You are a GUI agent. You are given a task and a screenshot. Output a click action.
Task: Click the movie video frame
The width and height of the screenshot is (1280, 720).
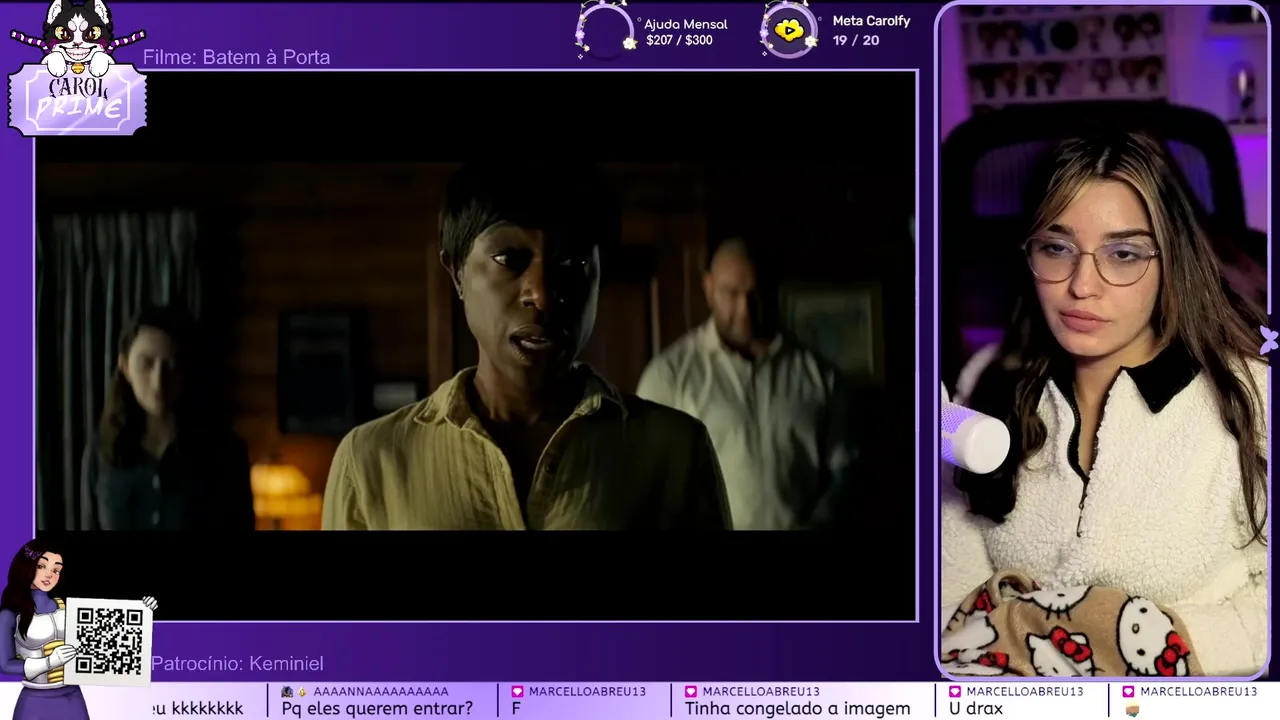(476, 346)
